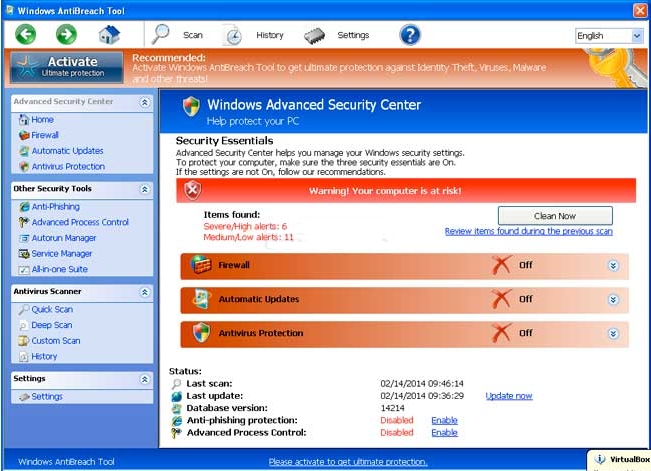The height and width of the screenshot is (471, 651).
Task: Collapse the Advanced Security Center sidebar section
Action: (x=144, y=102)
